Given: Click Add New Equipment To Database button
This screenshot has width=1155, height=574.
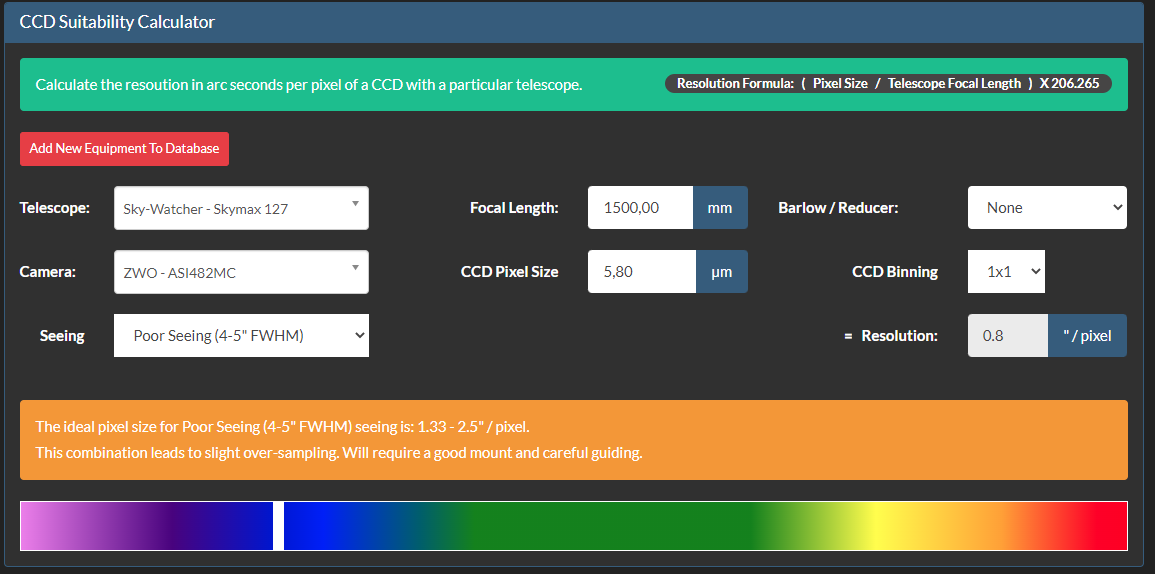Looking at the screenshot, I should (x=124, y=149).
